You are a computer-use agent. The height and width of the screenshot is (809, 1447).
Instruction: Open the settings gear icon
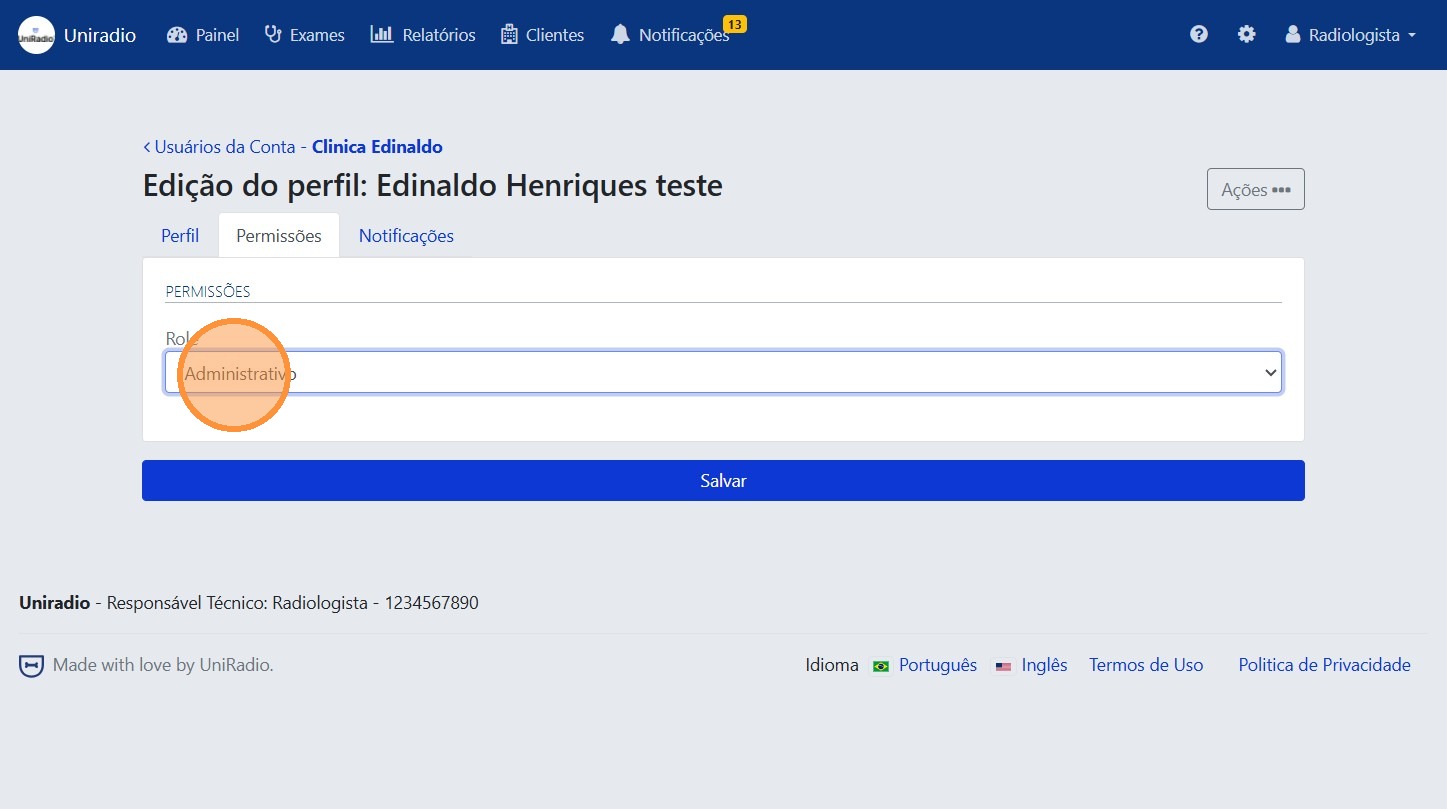point(1246,33)
